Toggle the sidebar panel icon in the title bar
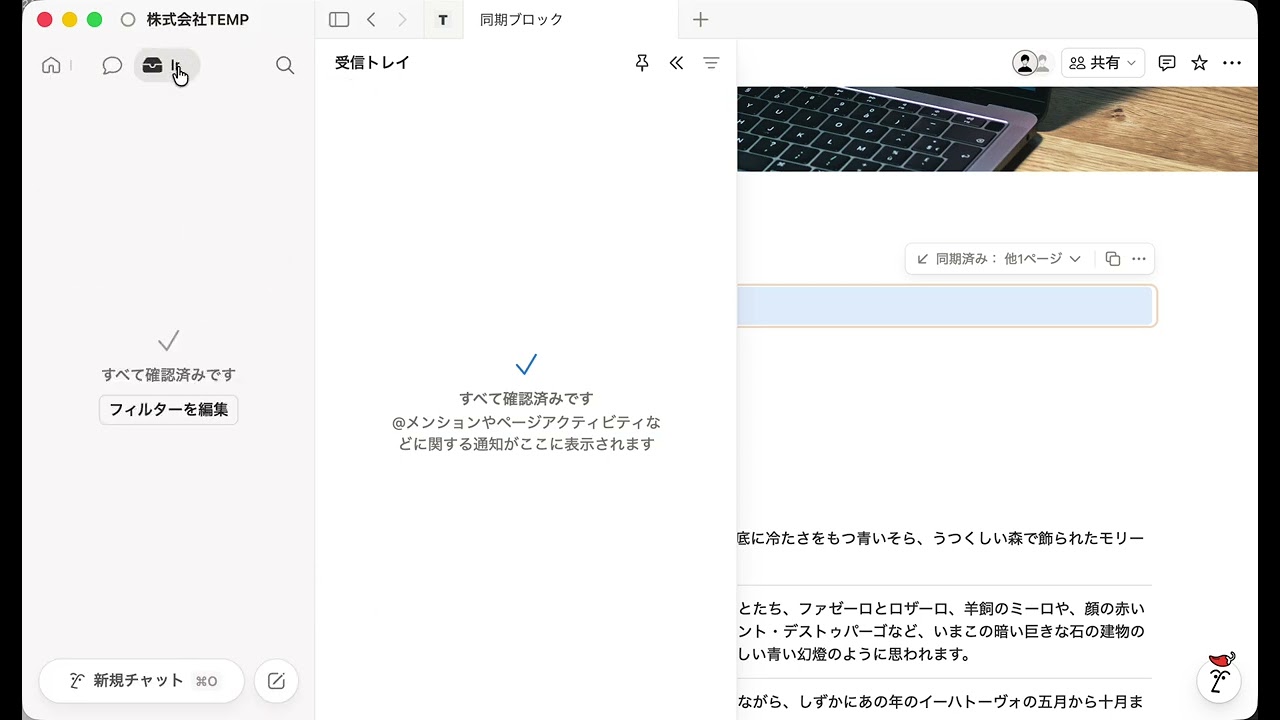 (x=339, y=20)
